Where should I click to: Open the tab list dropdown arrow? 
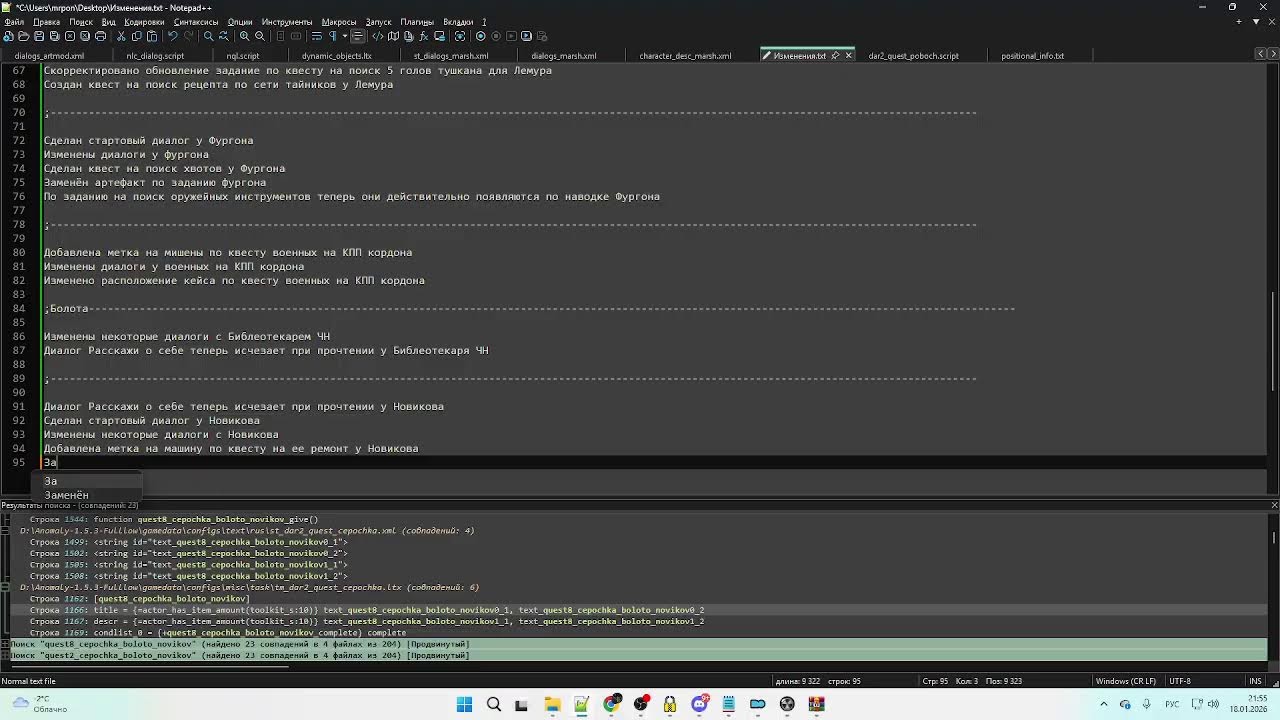1256,21
